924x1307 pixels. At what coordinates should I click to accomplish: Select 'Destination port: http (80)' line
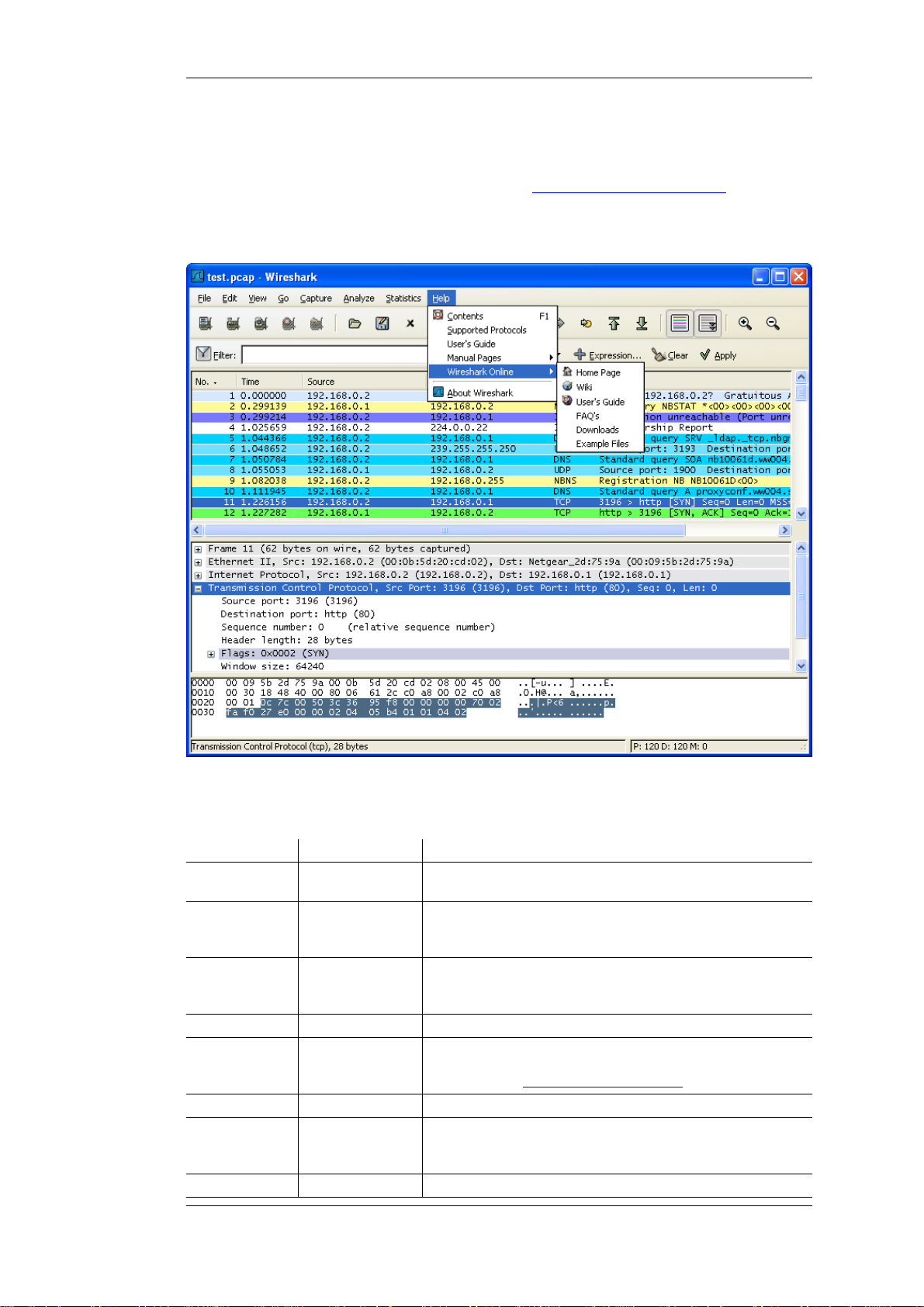pyautogui.click(x=298, y=614)
